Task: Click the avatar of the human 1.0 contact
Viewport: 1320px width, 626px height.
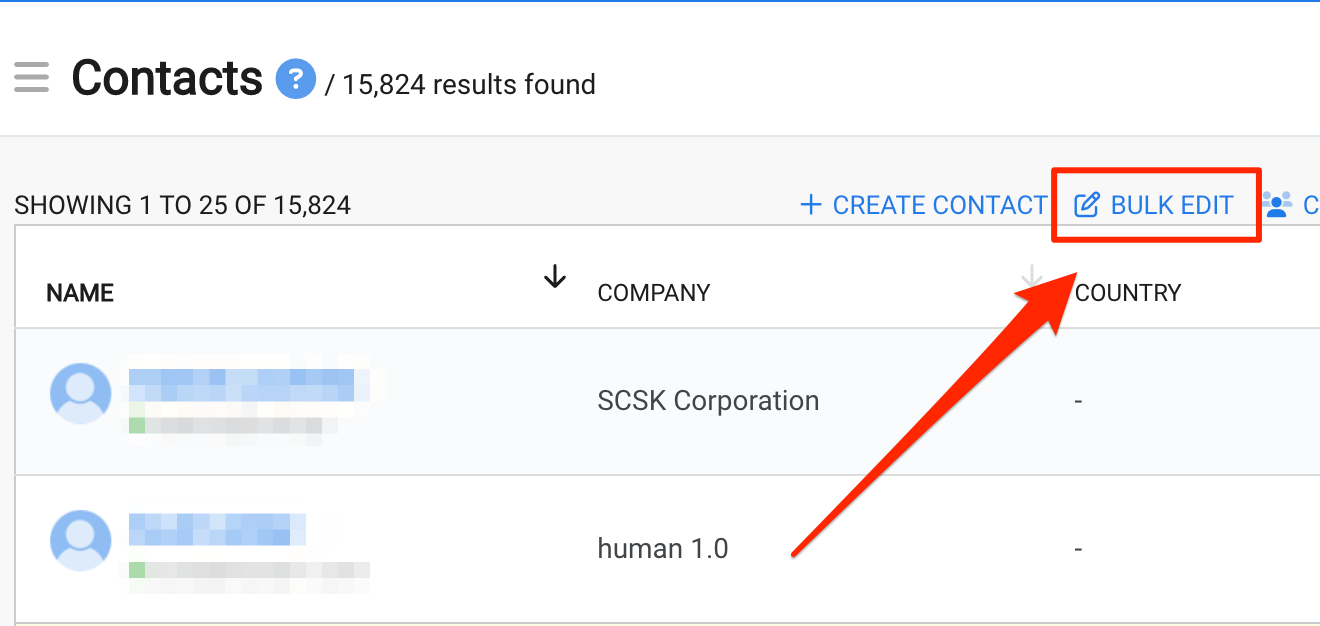Action: 81,541
